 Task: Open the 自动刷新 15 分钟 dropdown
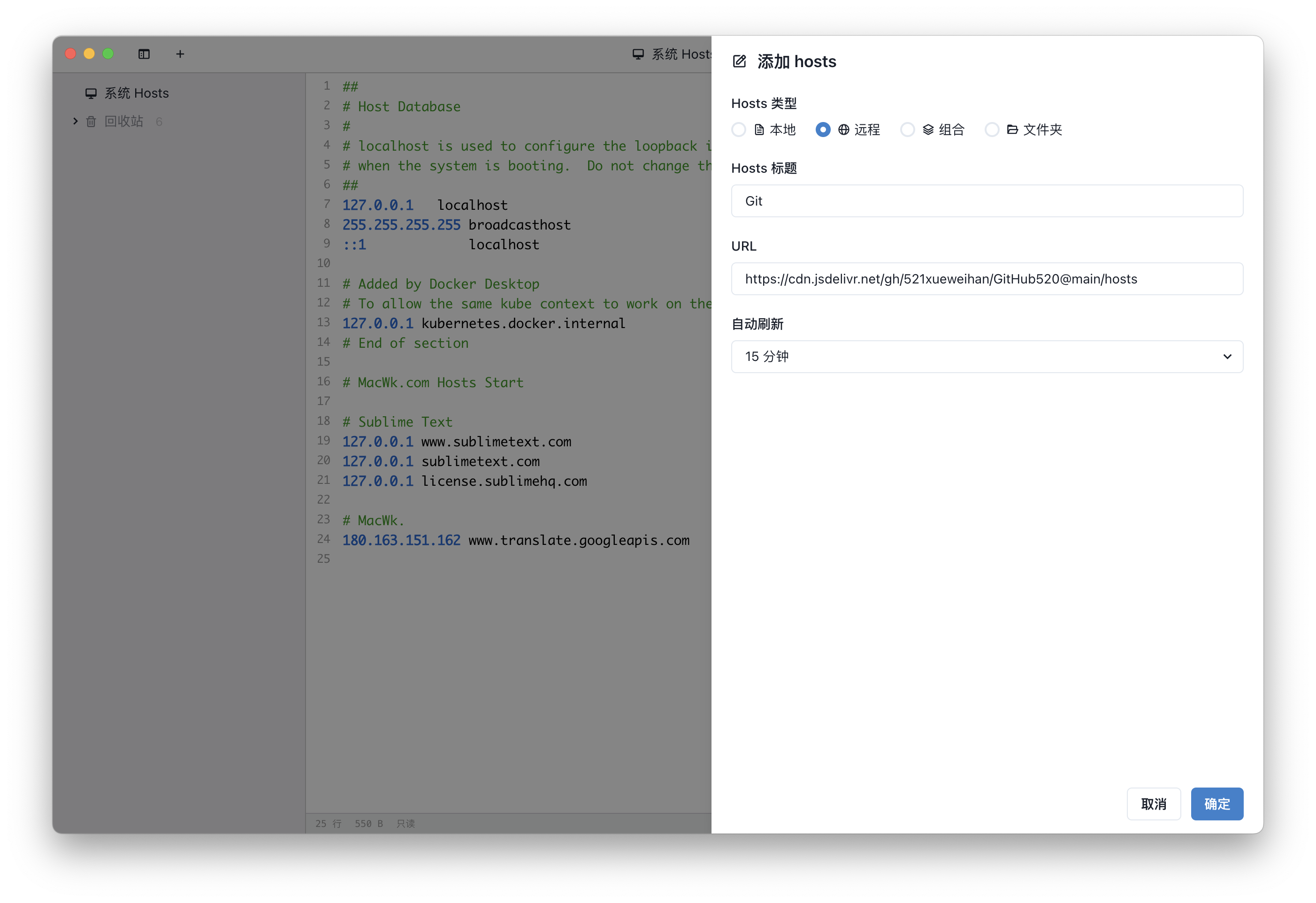point(987,357)
